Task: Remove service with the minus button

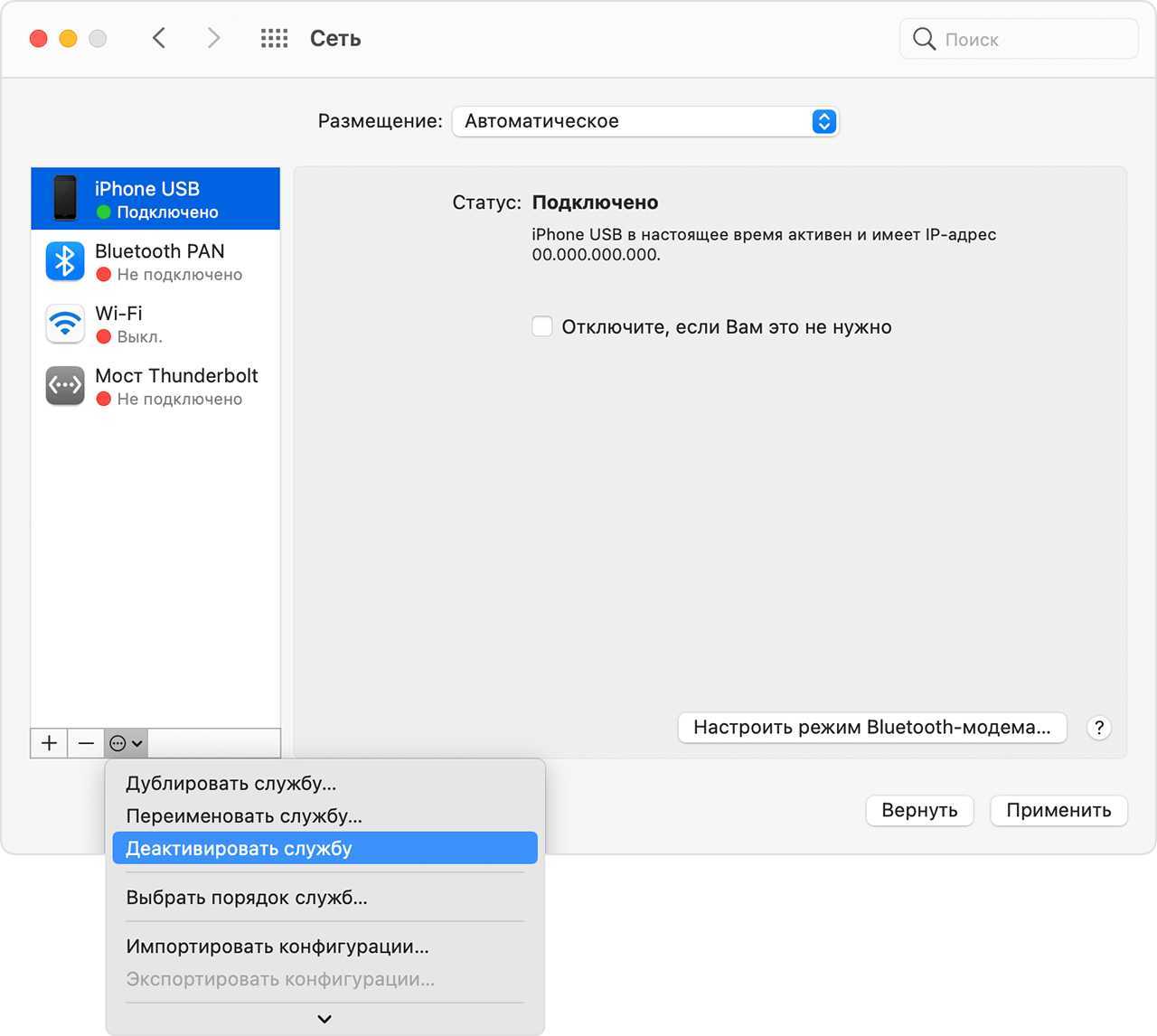Action: click(x=86, y=743)
